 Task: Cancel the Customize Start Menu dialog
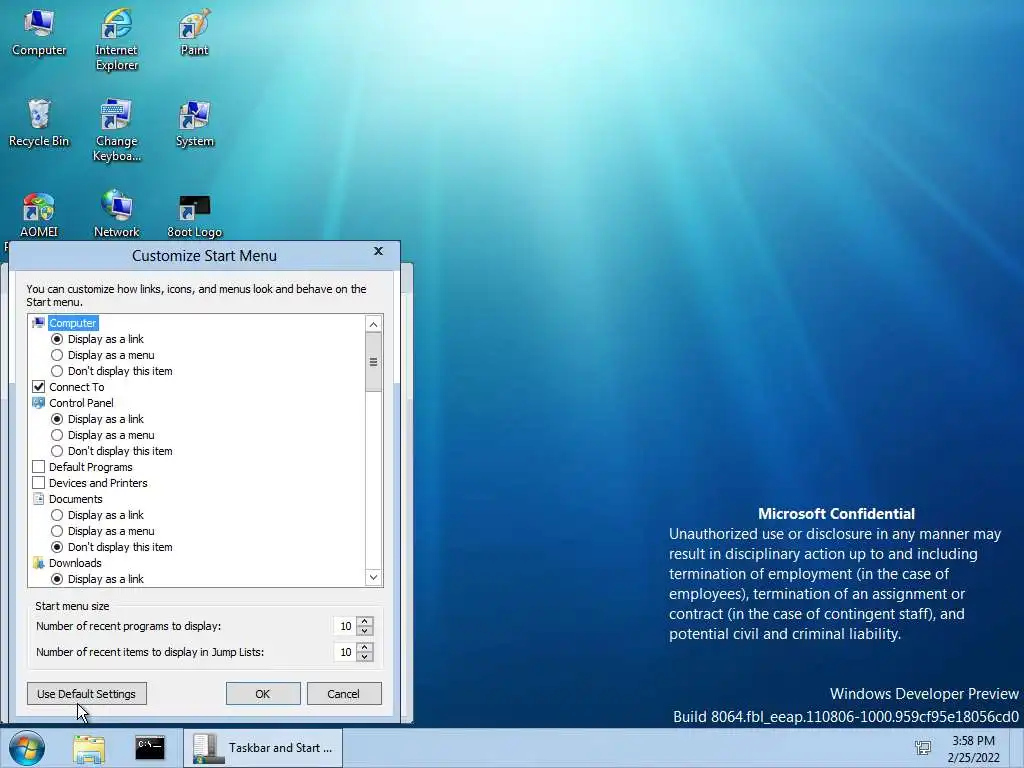344,694
